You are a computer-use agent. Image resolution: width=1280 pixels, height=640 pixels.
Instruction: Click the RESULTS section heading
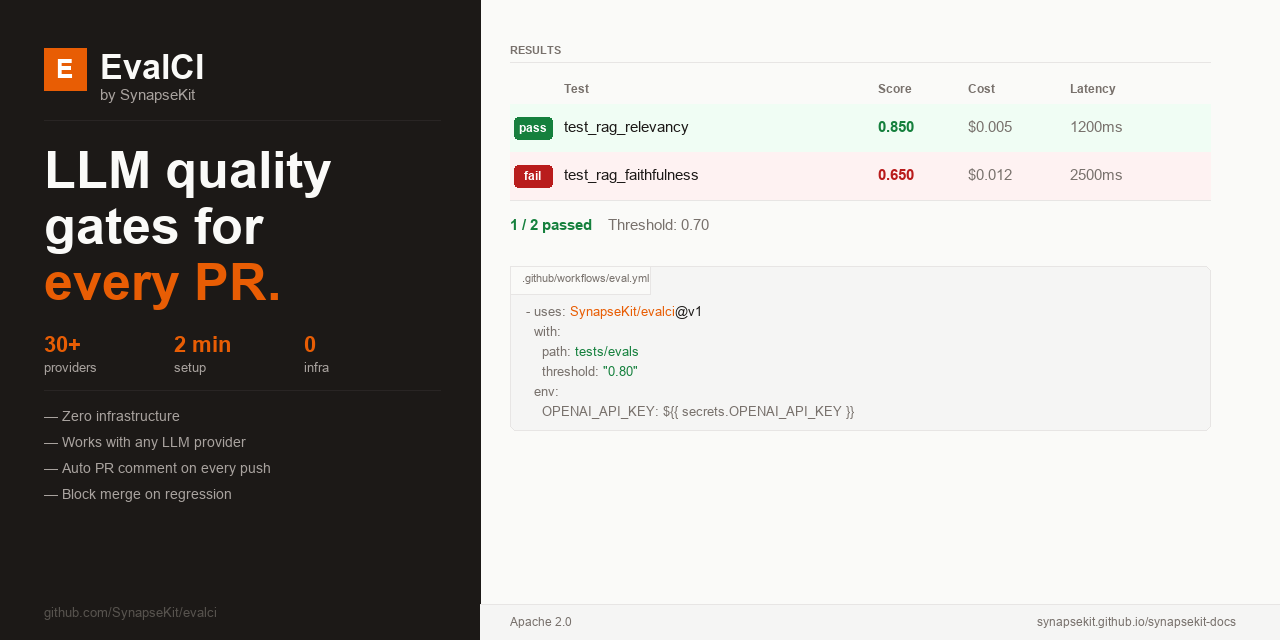tap(535, 50)
